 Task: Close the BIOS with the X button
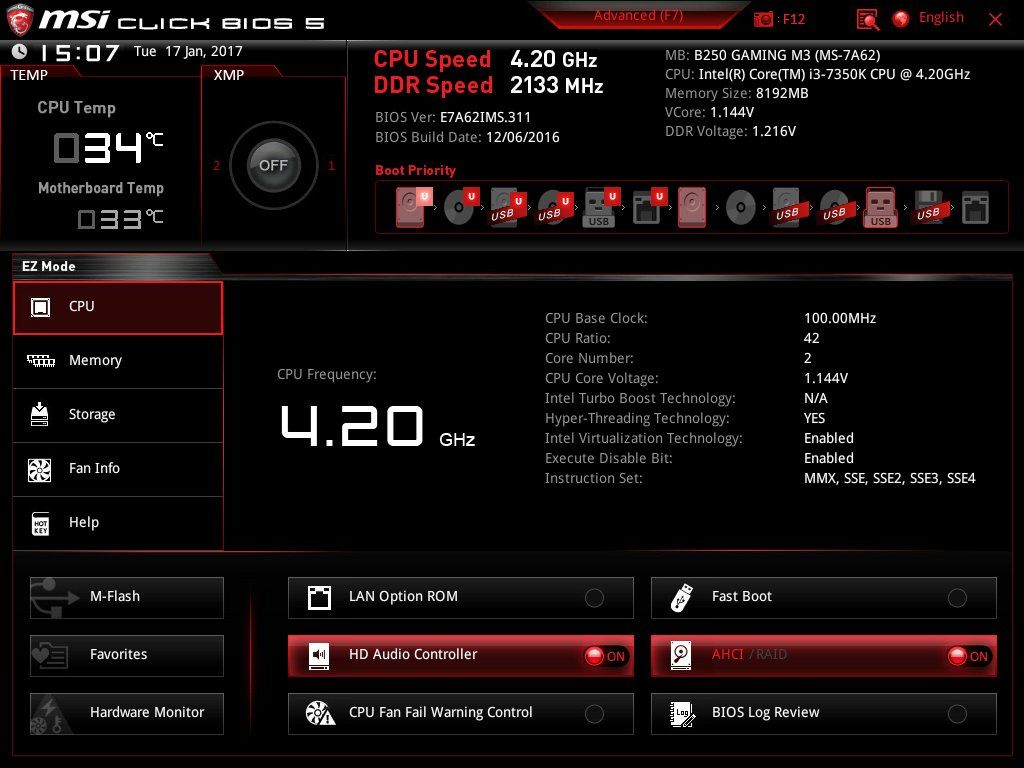[x=995, y=20]
